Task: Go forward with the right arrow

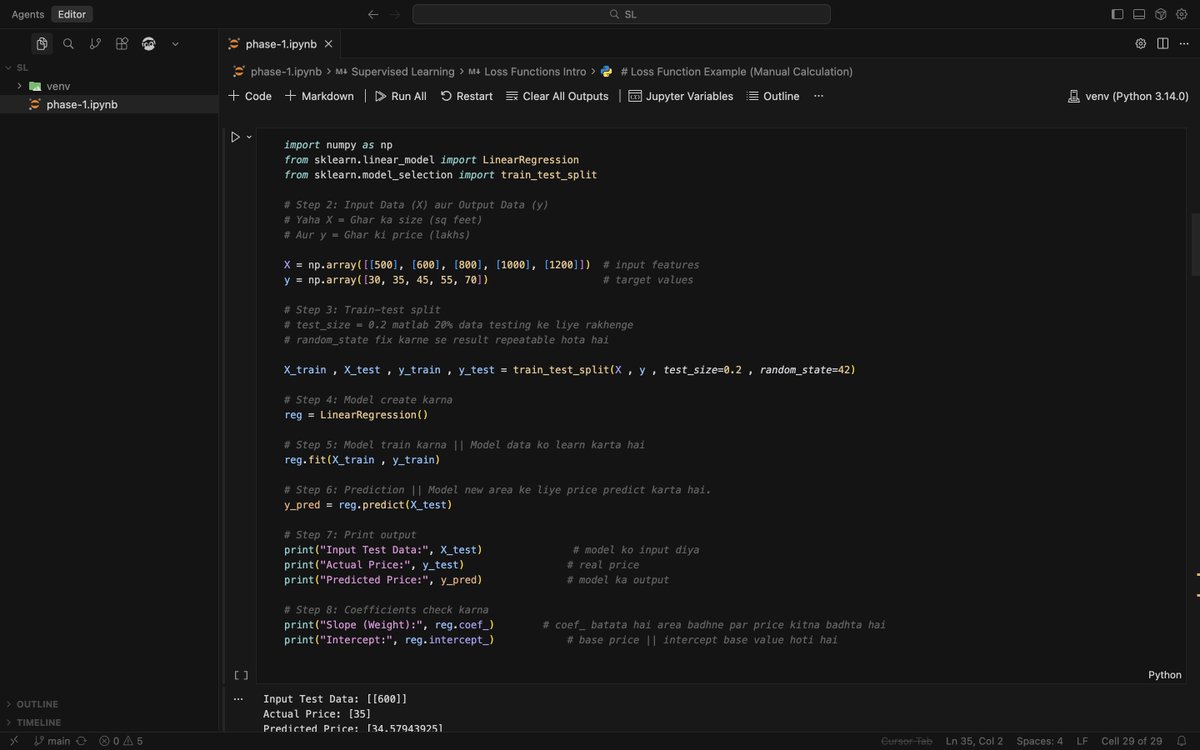Action: [395, 14]
